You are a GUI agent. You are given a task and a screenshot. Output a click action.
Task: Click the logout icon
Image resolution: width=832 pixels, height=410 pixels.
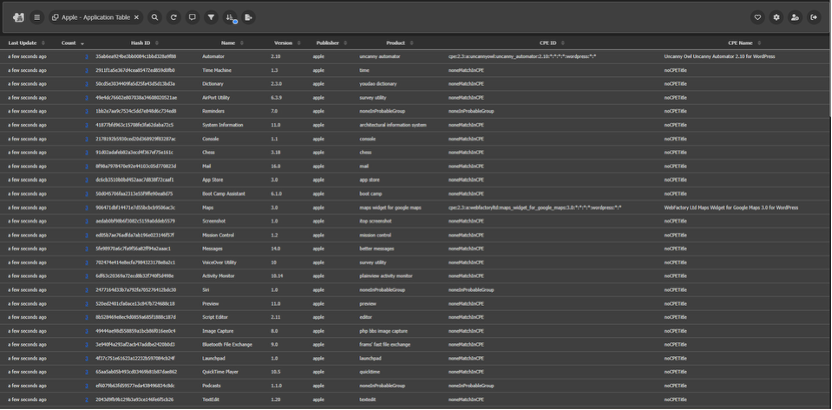(x=814, y=17)
